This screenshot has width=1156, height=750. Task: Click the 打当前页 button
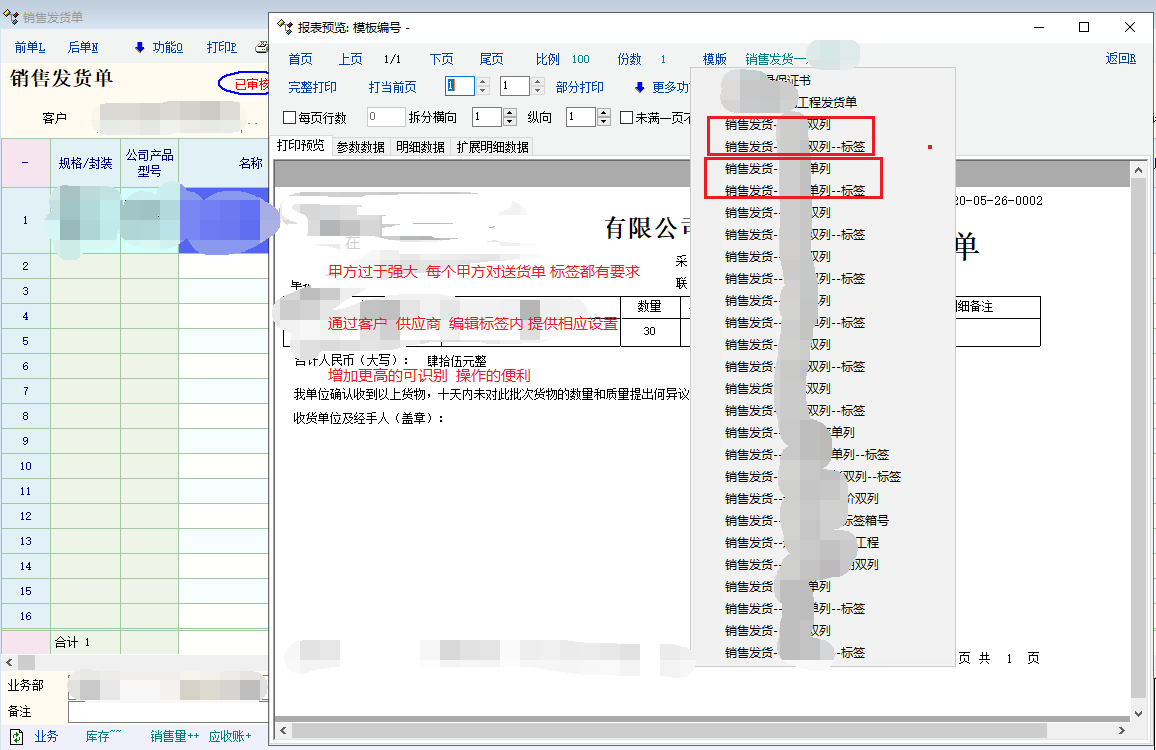point(392,87)
